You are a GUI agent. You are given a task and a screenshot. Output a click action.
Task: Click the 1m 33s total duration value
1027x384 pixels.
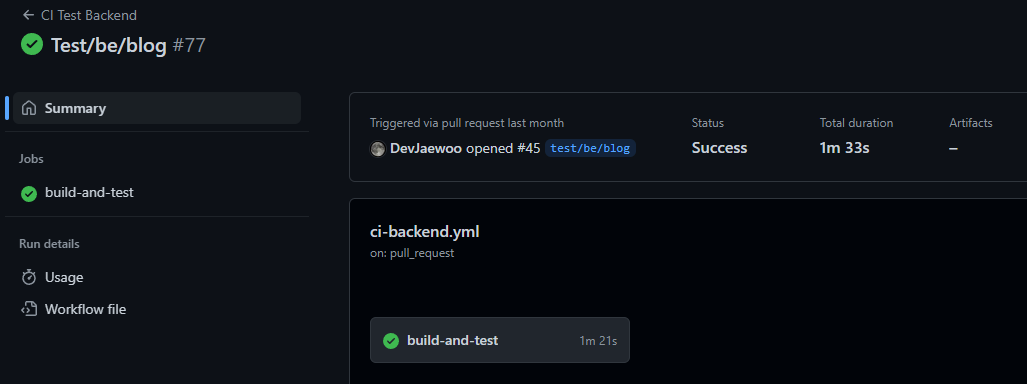point(844,148)
